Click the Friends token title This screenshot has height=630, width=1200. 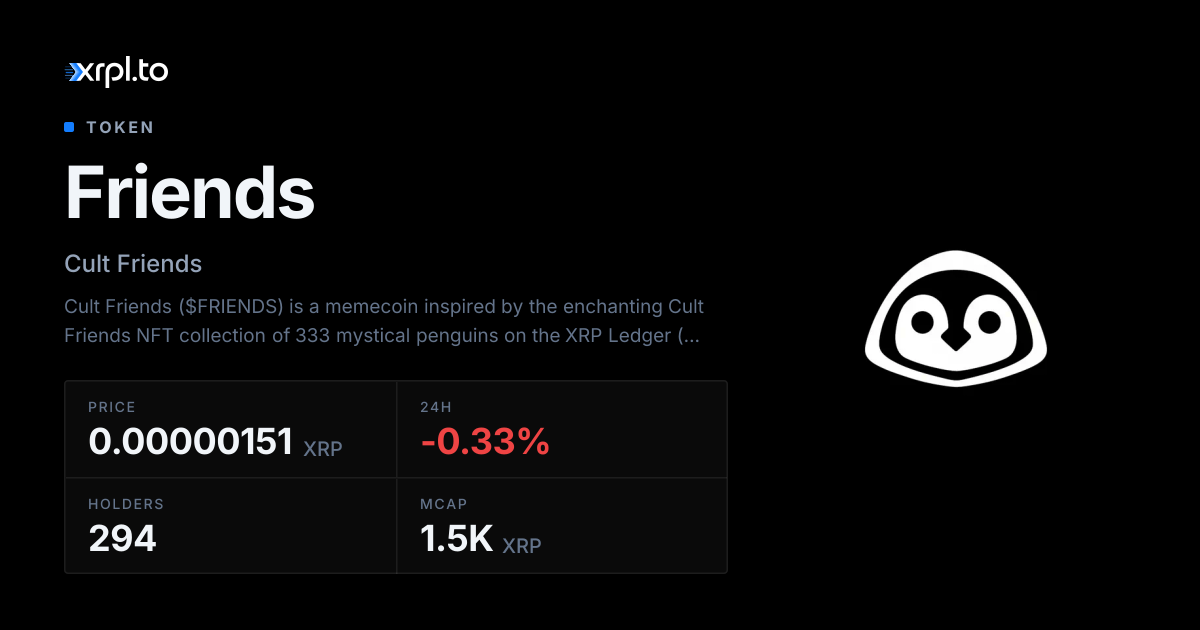(x=190, y=192)
